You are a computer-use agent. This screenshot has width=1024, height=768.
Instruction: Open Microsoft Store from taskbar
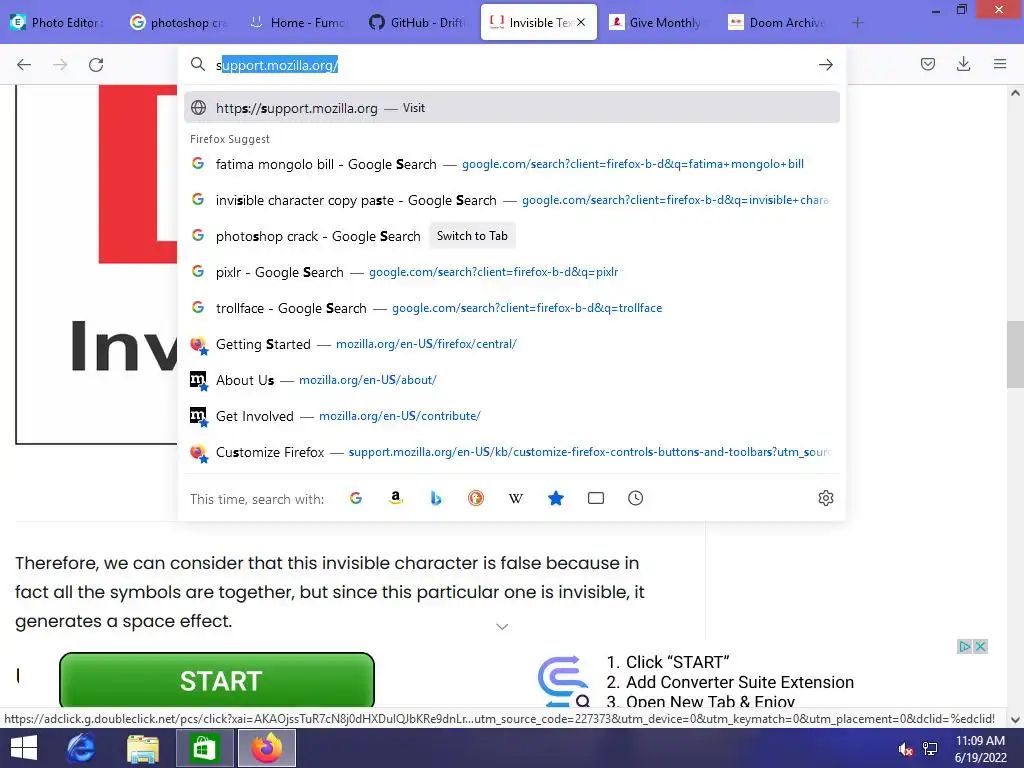204,748
